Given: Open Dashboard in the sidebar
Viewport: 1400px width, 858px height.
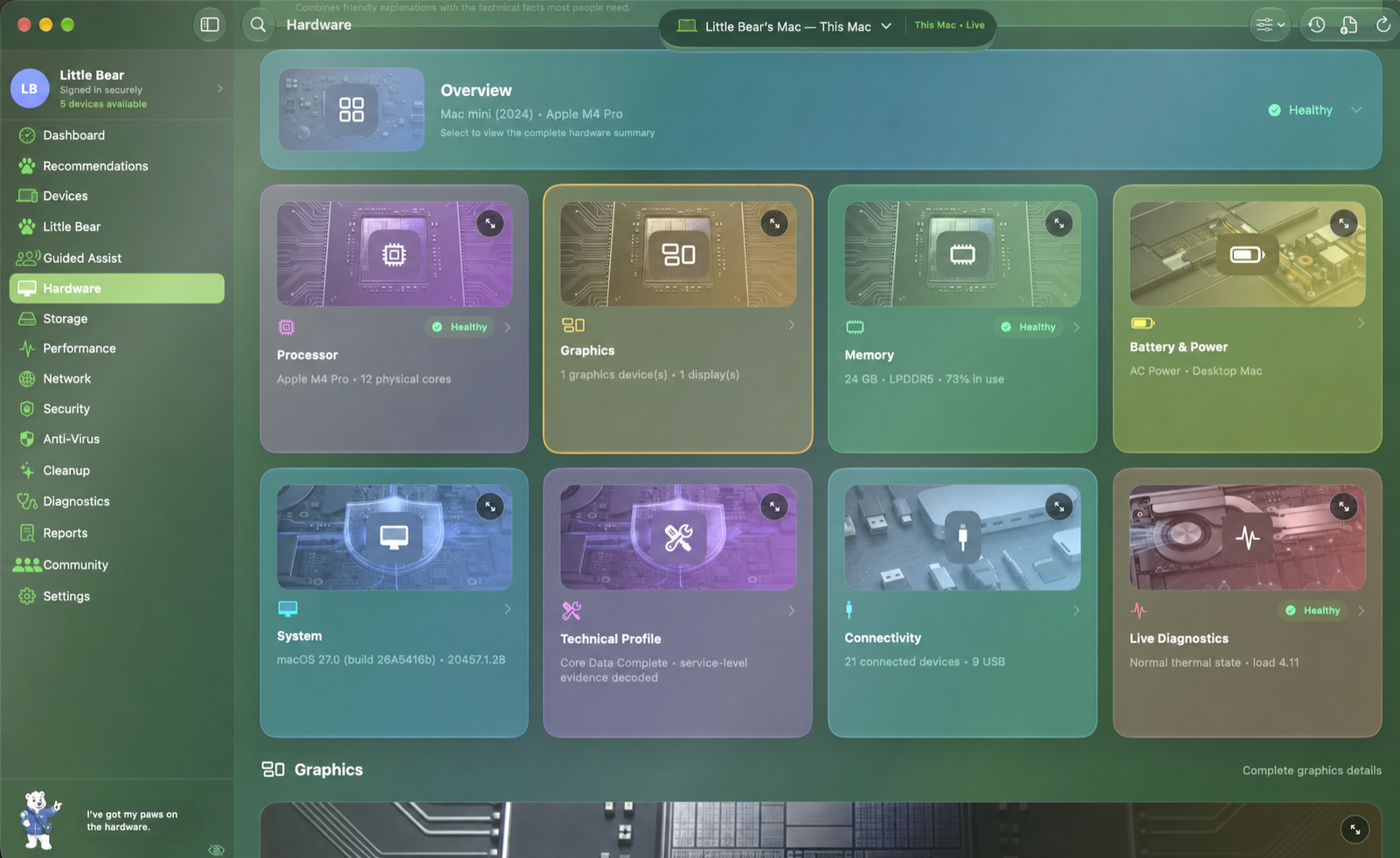Looking at the screenshot, I should coord(117,135).
